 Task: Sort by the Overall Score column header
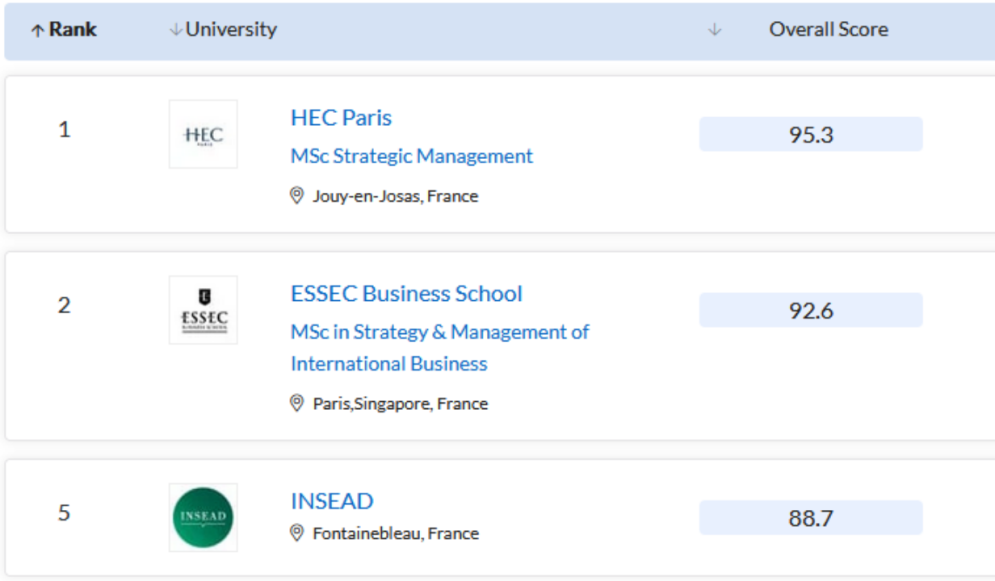(828, 30)
